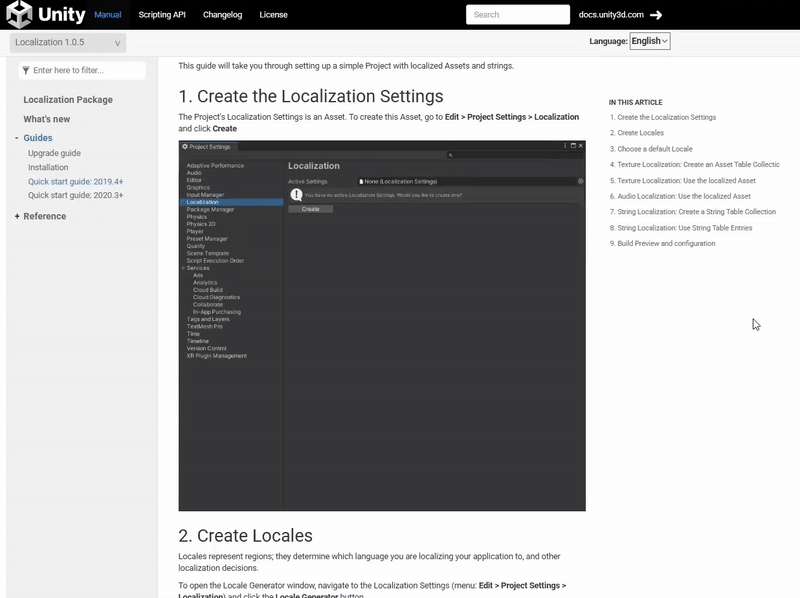This screenshot has width=800, height=598.
Task: Open the Localization 1.0.5 version dropdown
Action: [68, 42]
